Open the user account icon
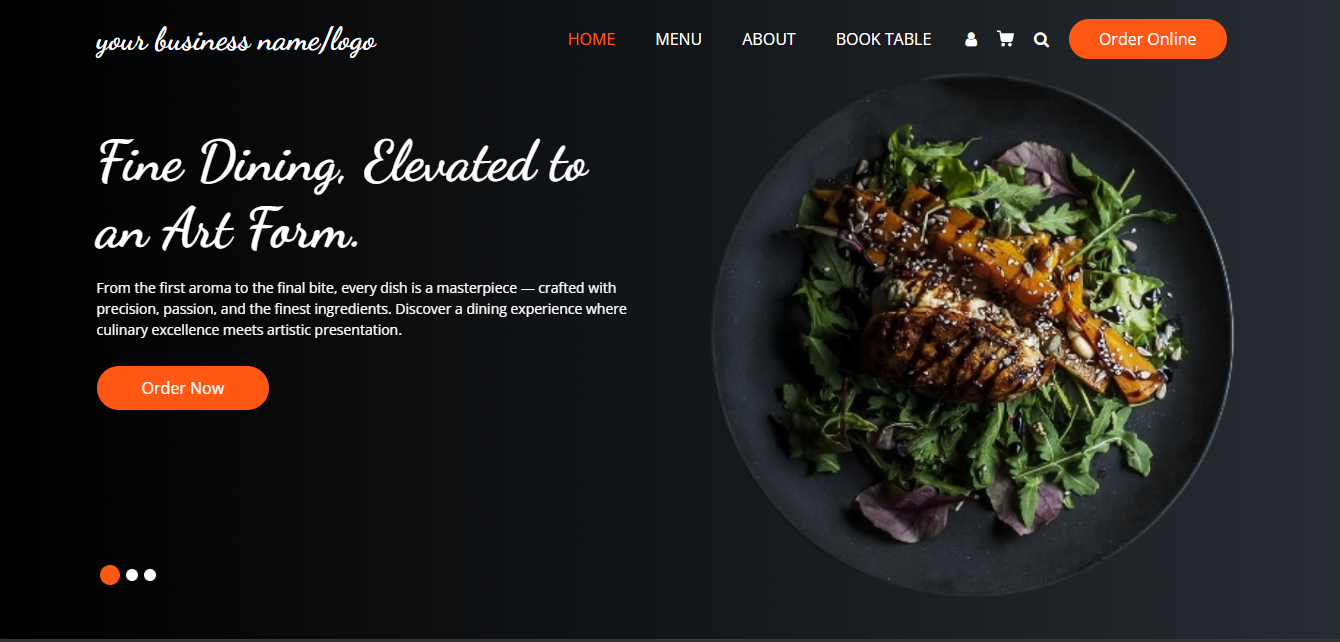 971,40
